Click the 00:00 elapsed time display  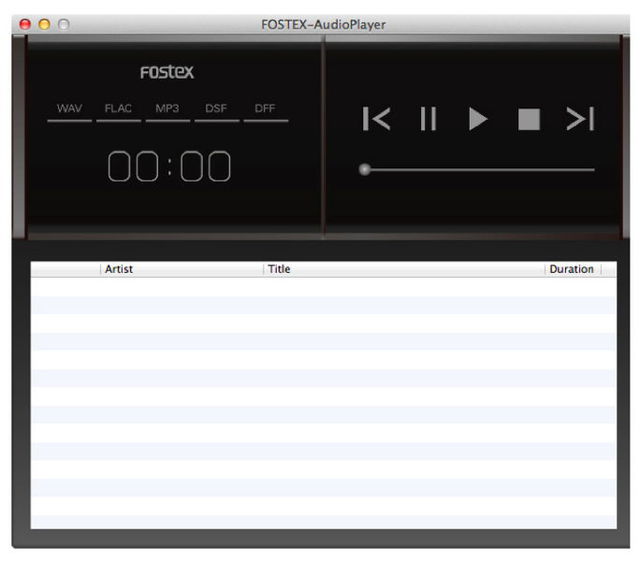point(169,166)
